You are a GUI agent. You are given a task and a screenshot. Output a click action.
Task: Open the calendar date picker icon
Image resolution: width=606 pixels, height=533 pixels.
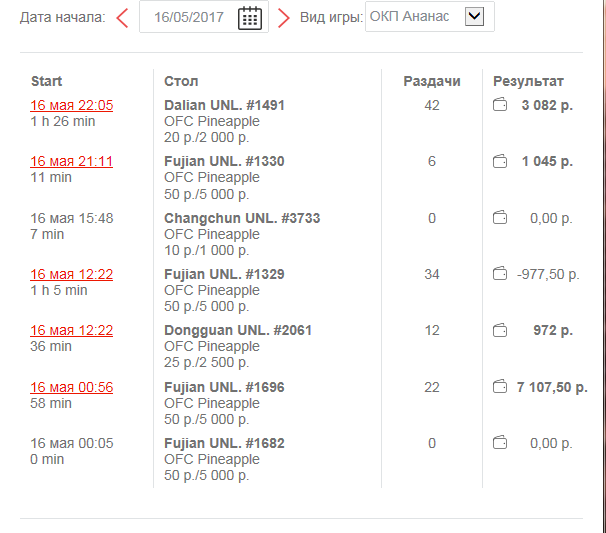tap(250, 18)
